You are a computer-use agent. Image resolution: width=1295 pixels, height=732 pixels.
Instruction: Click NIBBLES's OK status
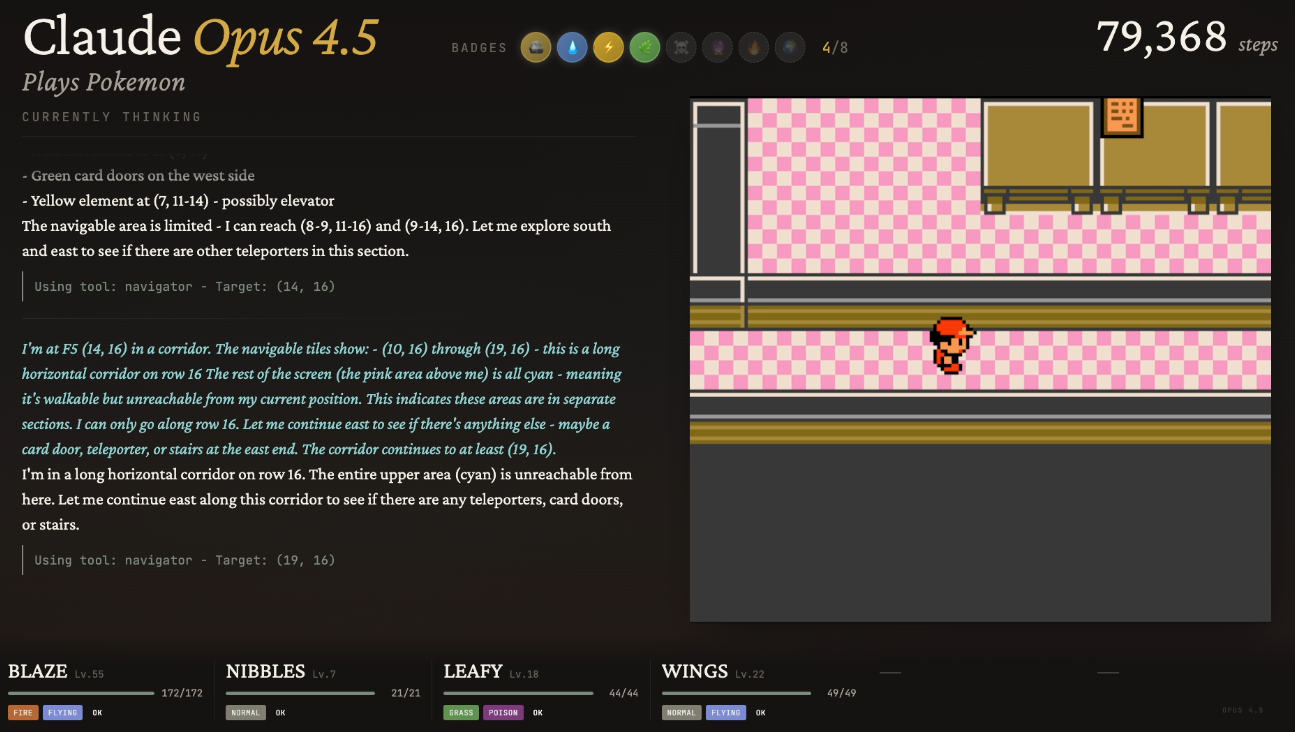[x=280, y=713]
